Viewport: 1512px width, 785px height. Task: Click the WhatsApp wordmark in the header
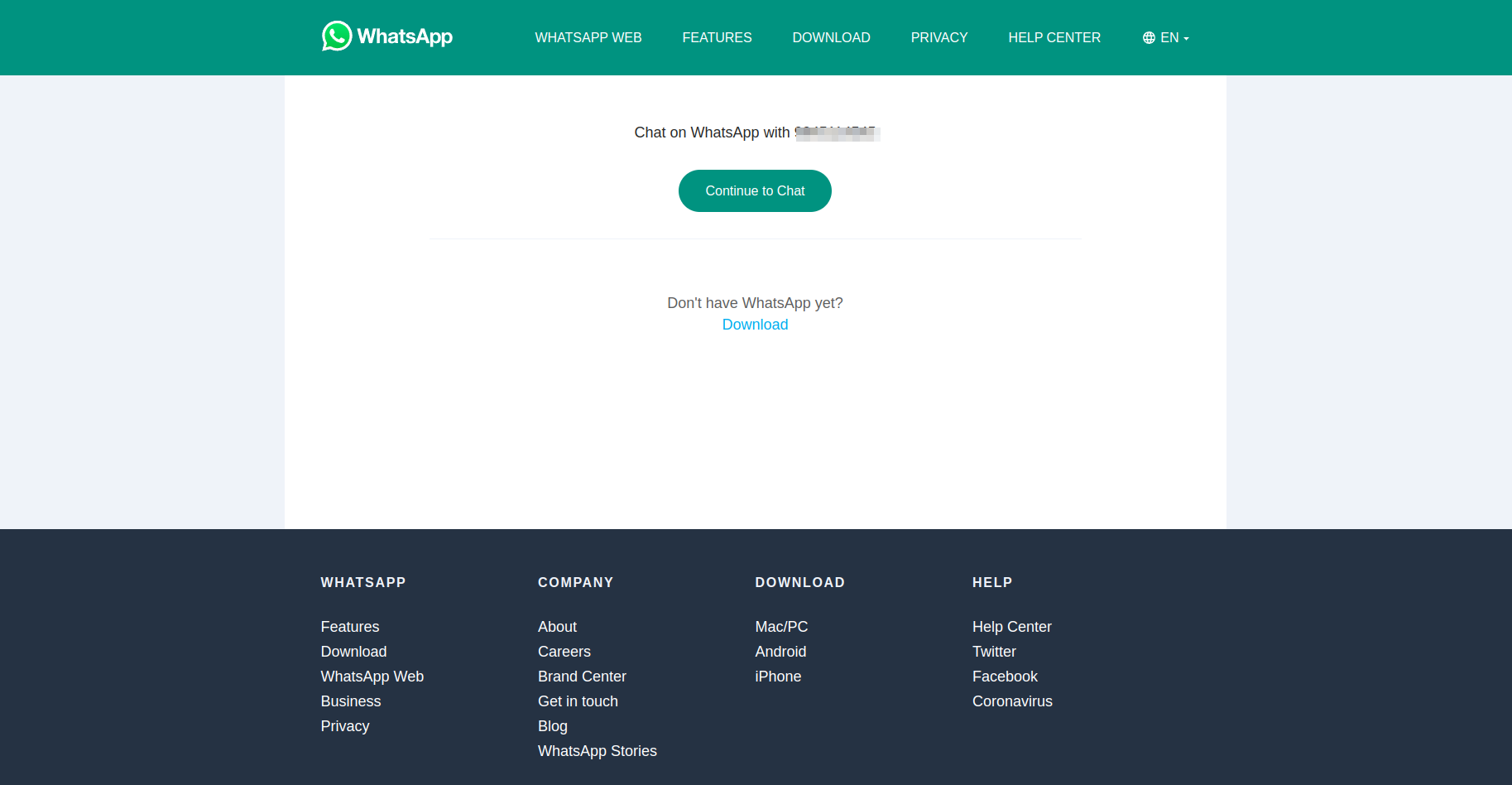[405, 36]
